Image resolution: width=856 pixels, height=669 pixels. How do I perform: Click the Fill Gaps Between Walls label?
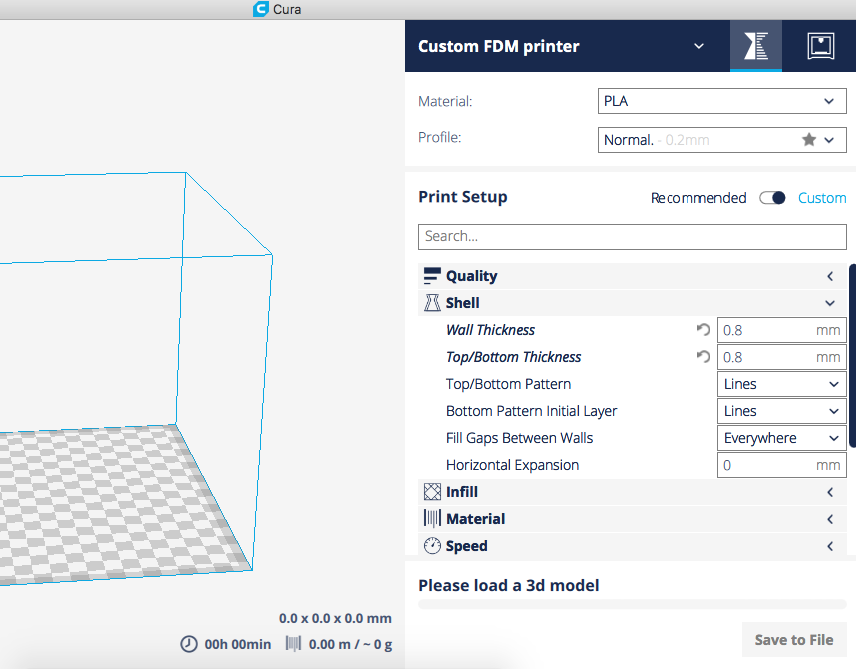click(x=519, y=438)
